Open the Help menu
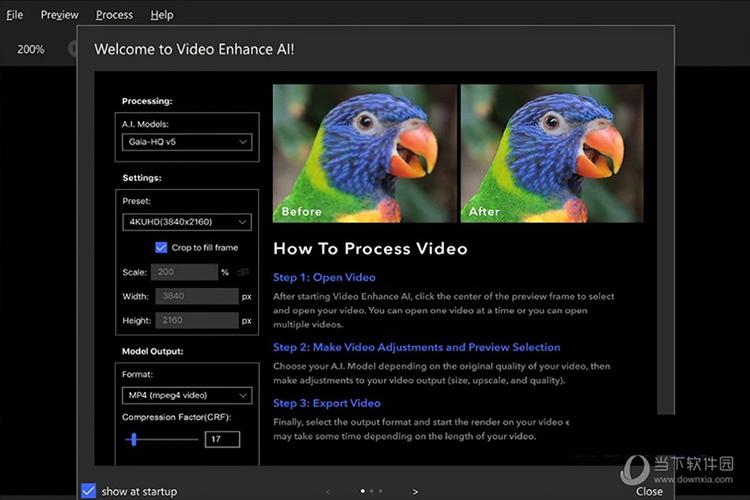 pos(162,15)
